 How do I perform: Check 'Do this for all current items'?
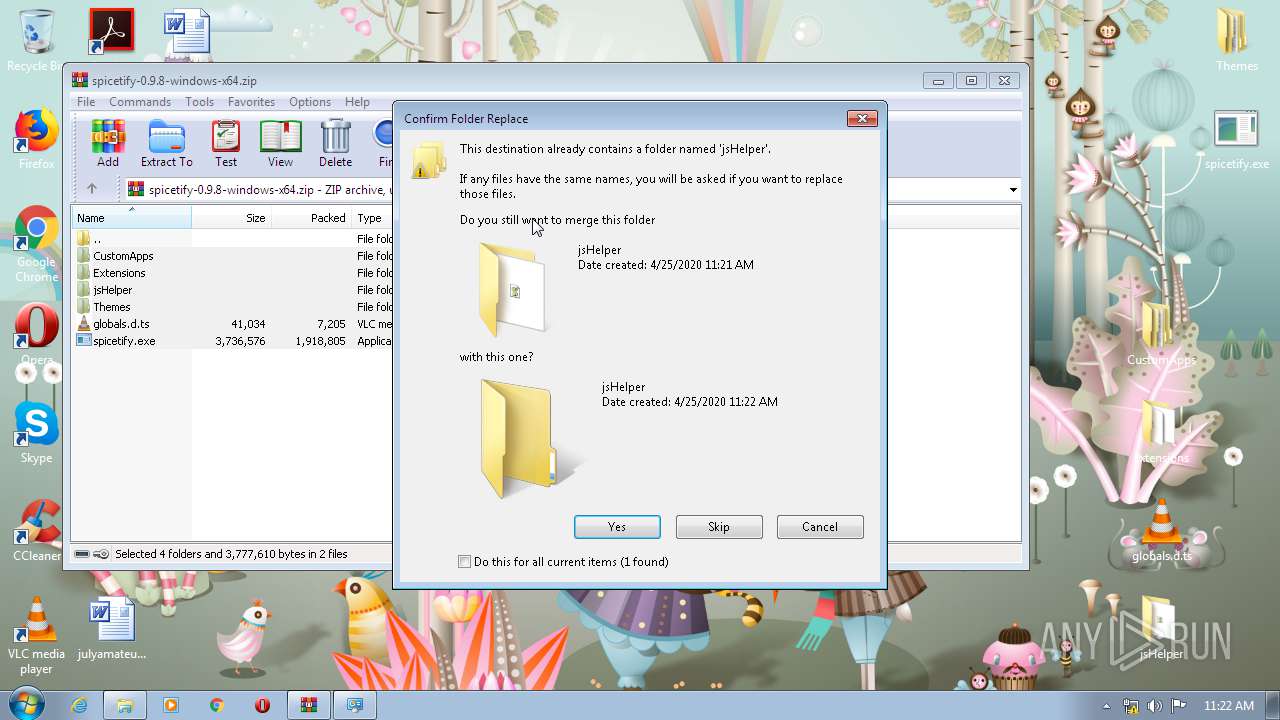point(464,562)
